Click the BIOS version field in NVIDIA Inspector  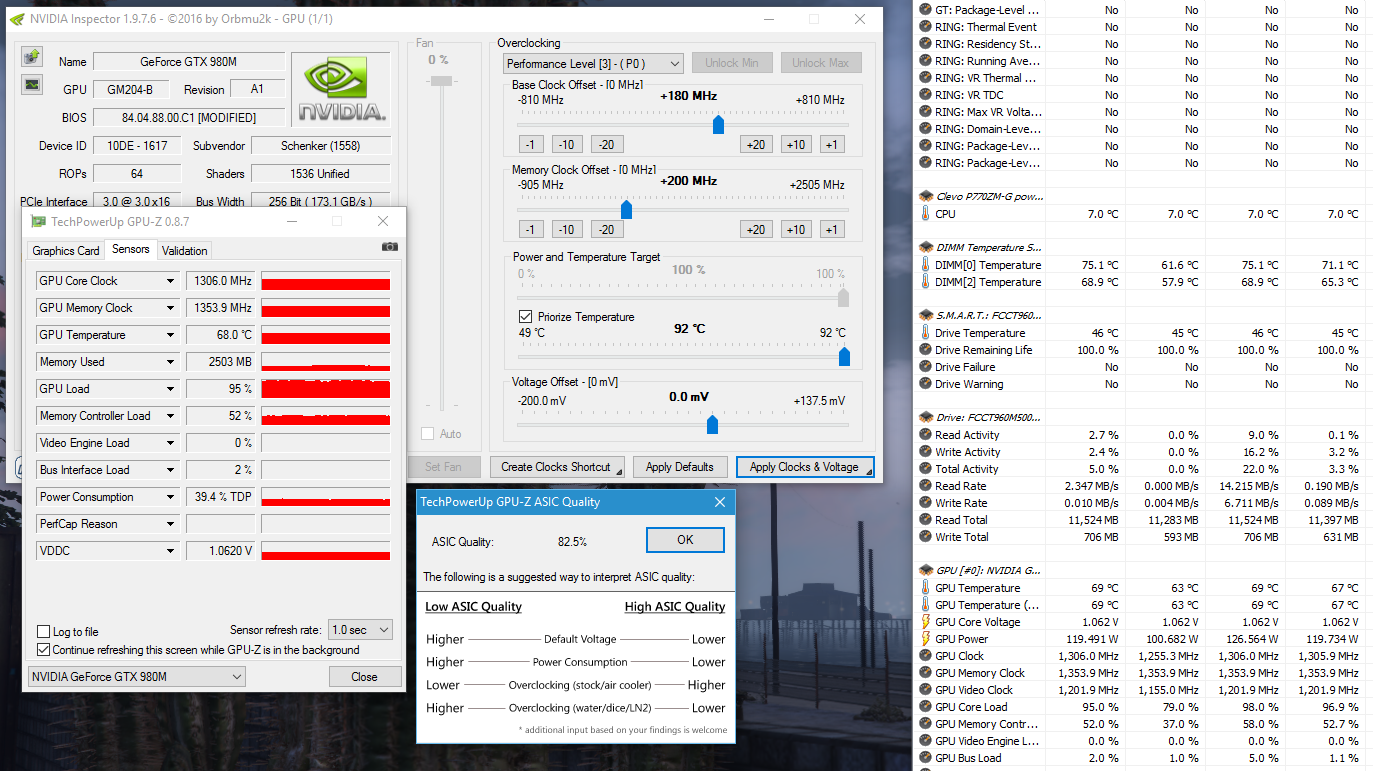tap(189, 118)
